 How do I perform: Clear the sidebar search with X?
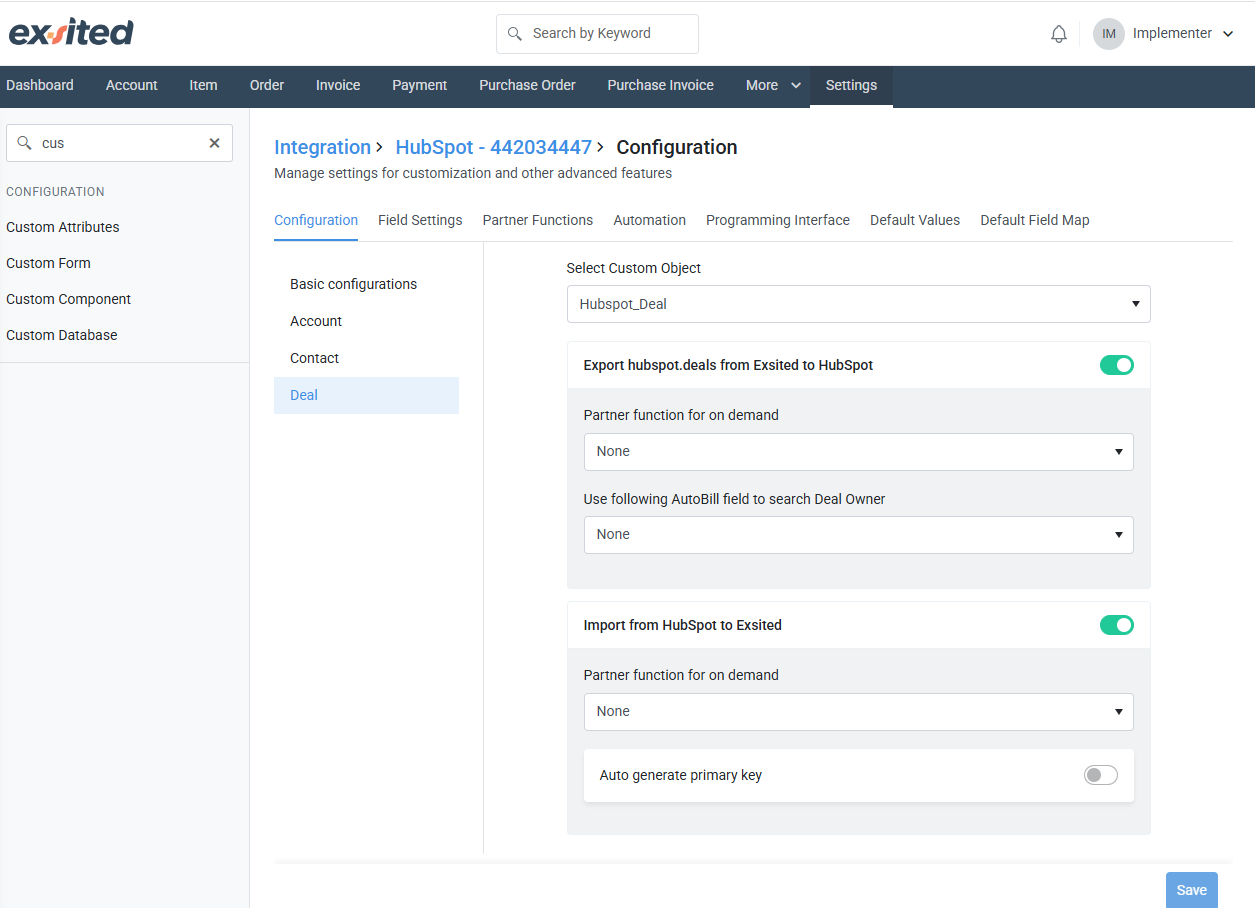pyautogui.click(x=214, y=143)
